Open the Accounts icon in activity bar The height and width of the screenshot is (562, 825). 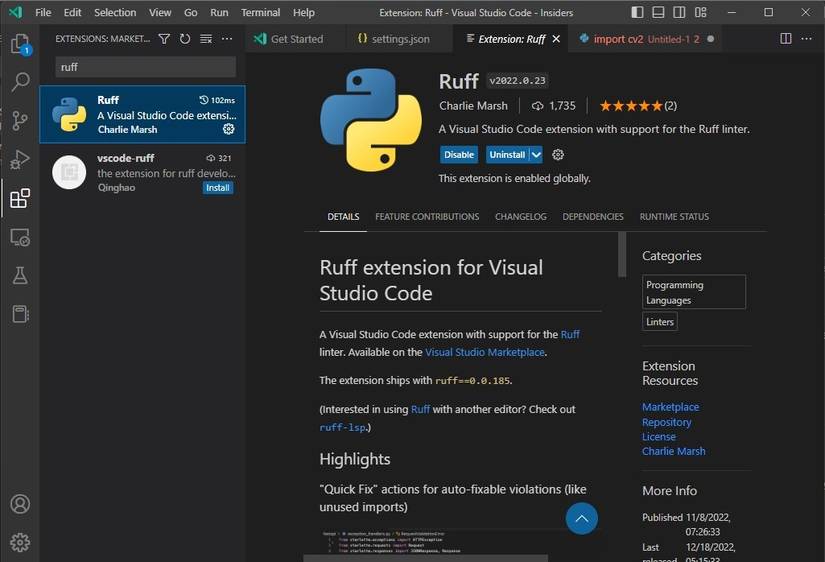point(20,504)
